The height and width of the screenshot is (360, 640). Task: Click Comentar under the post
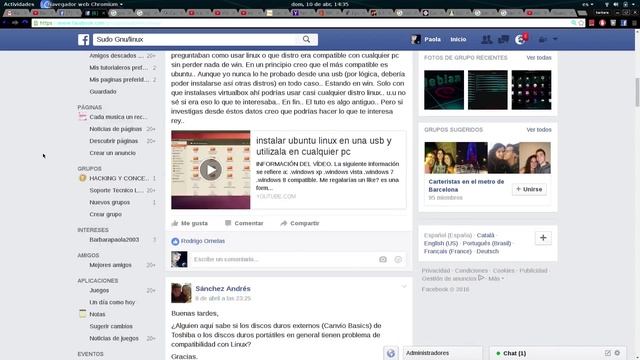[244, 223]
